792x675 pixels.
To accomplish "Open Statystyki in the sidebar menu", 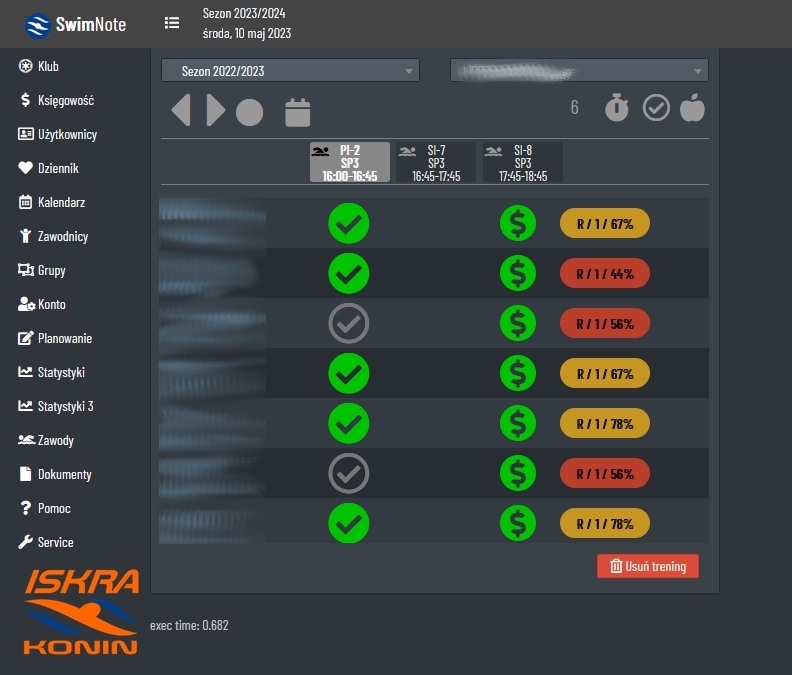I will [x=61, y=372].
